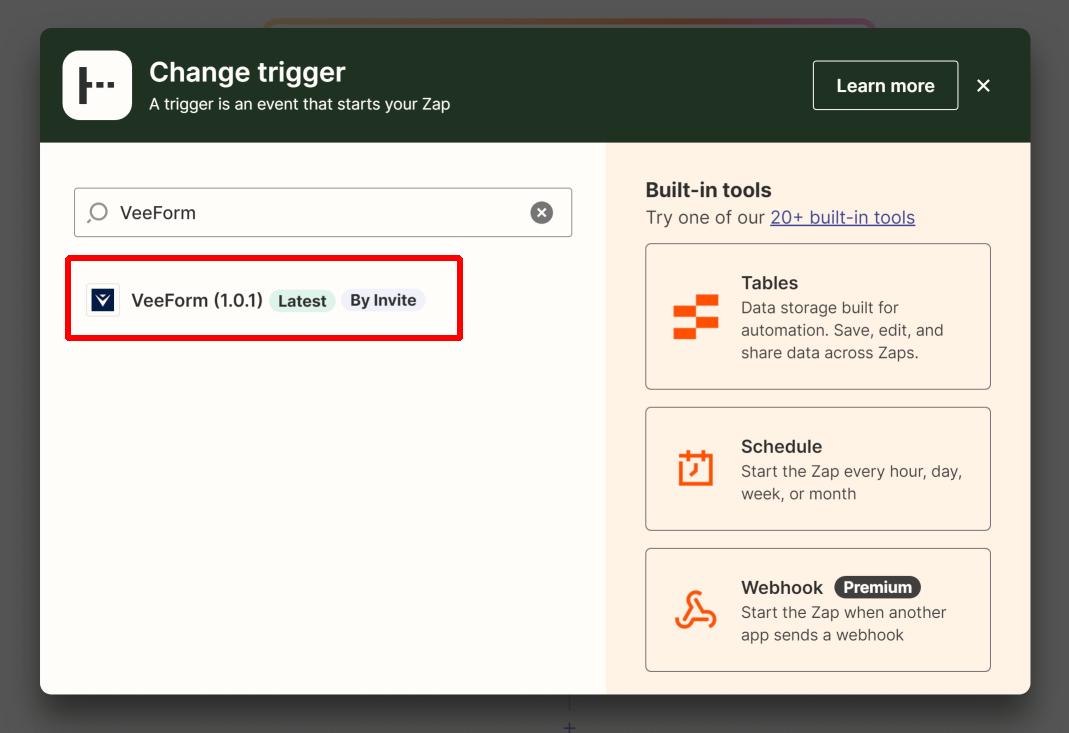This screenshot has height=733, width=1069.
Task: Click the Premium badge on Webhook
Action: tap(877, 587)
